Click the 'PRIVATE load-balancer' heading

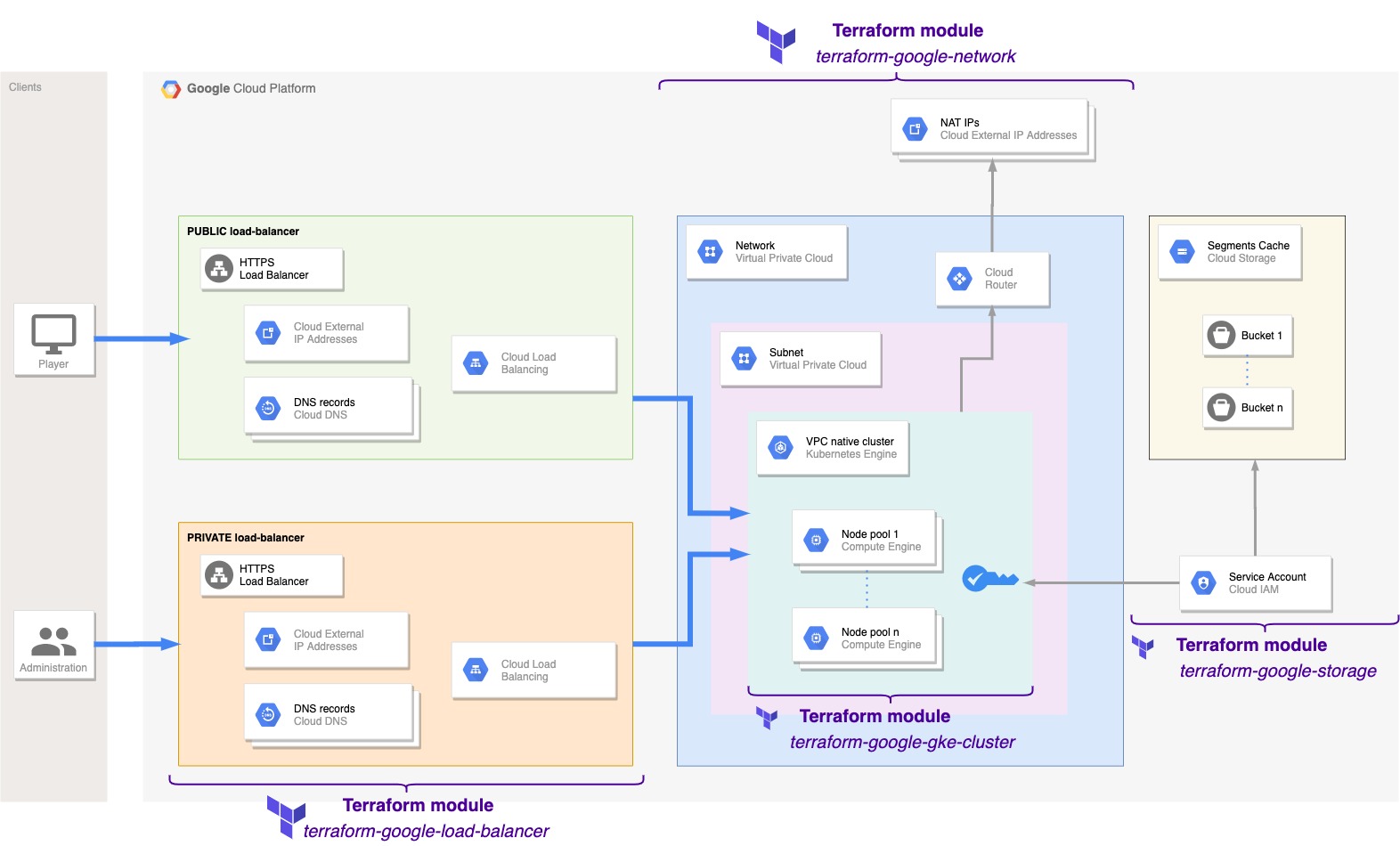[x=246, y=538]
